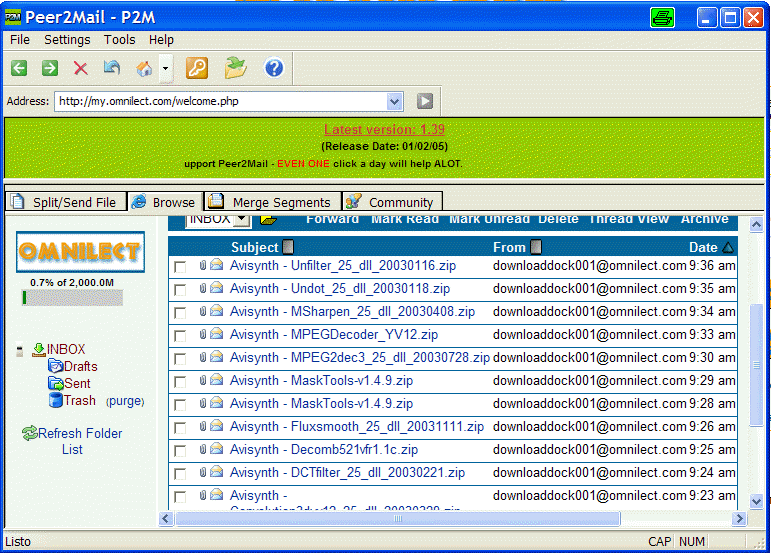Click the yellow folder icon beside INBOX dropdown
This screenshot has width=771, height=553.
coord(268,220)
